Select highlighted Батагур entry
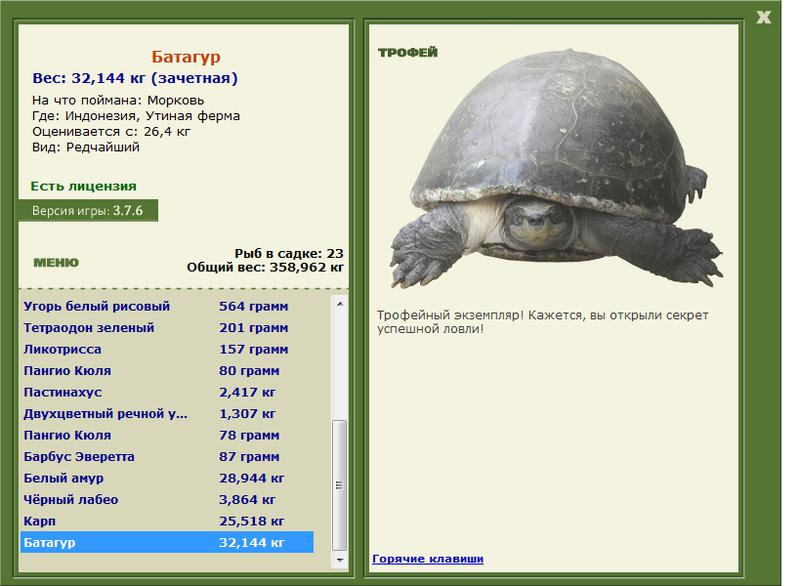Viewport: 800px width, 586px height. (x=167, y=542)
